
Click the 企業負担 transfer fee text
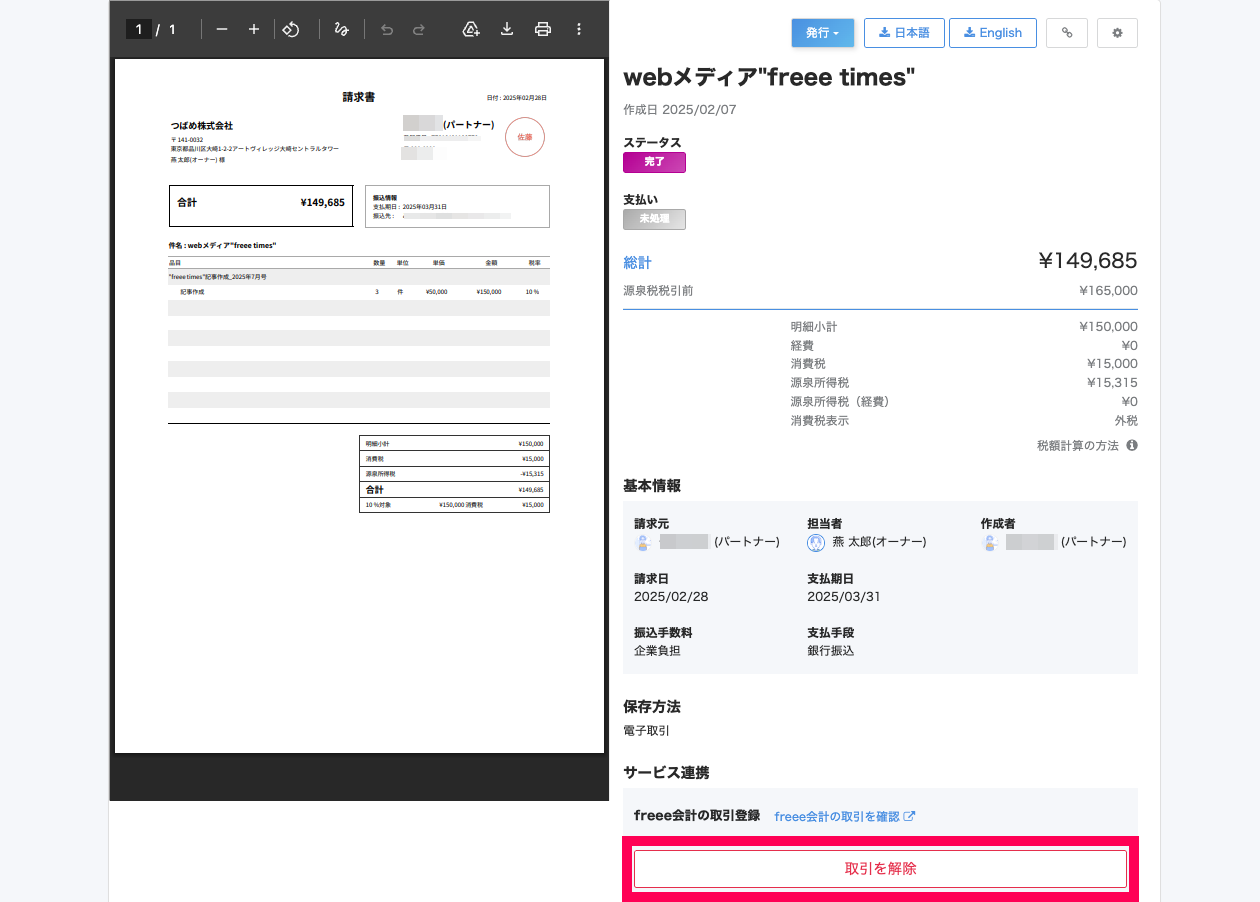pos(658,651)
